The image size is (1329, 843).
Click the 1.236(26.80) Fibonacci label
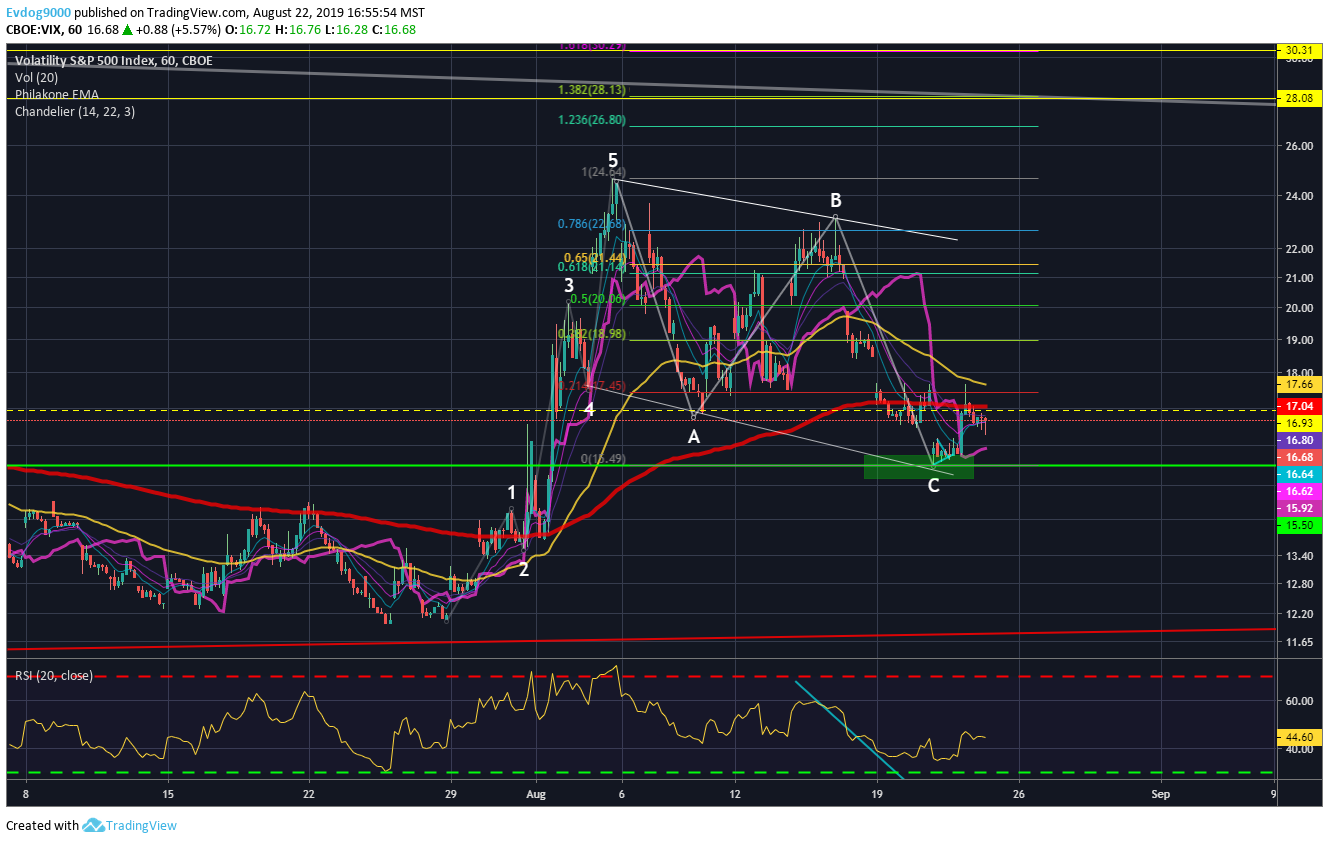click(592, 120)
